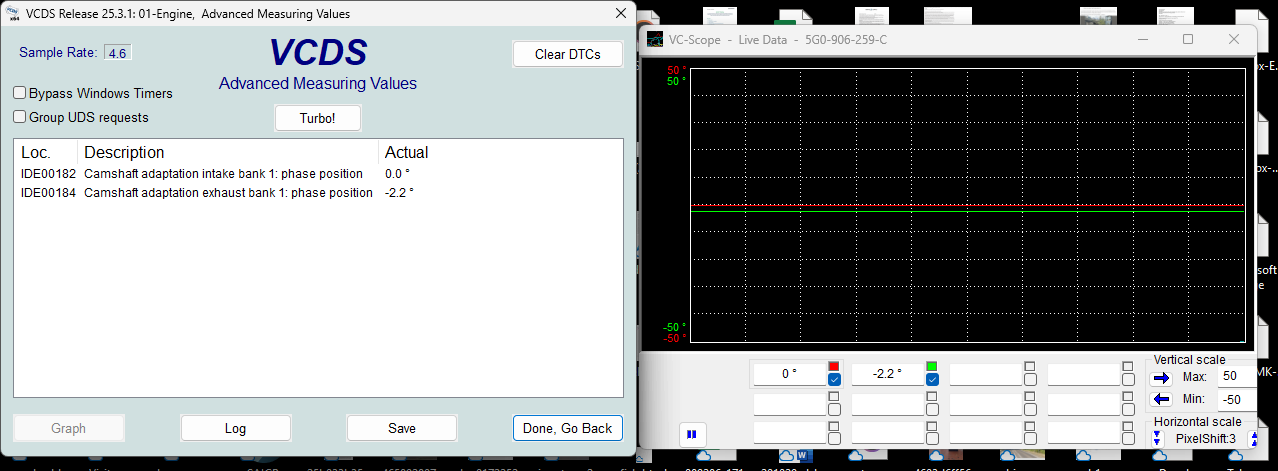1278x471 pixels.
Task: Click the left arrow beside Min
Action: tap(1160, 399)
